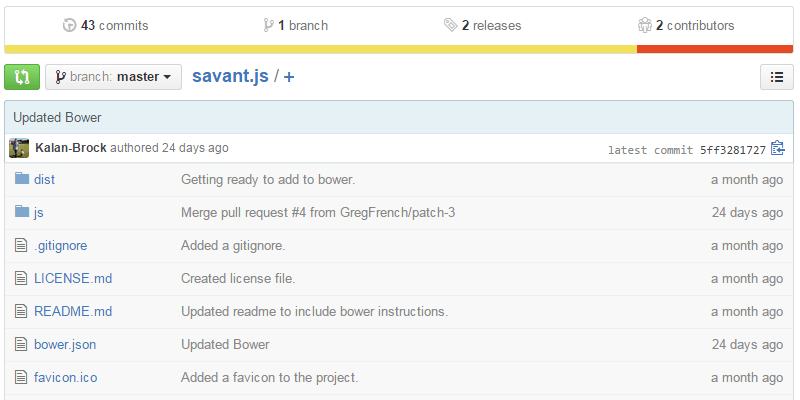The image size is (800, 400).
Task: Open the 1 branch tab
Action: pos(295,25)
